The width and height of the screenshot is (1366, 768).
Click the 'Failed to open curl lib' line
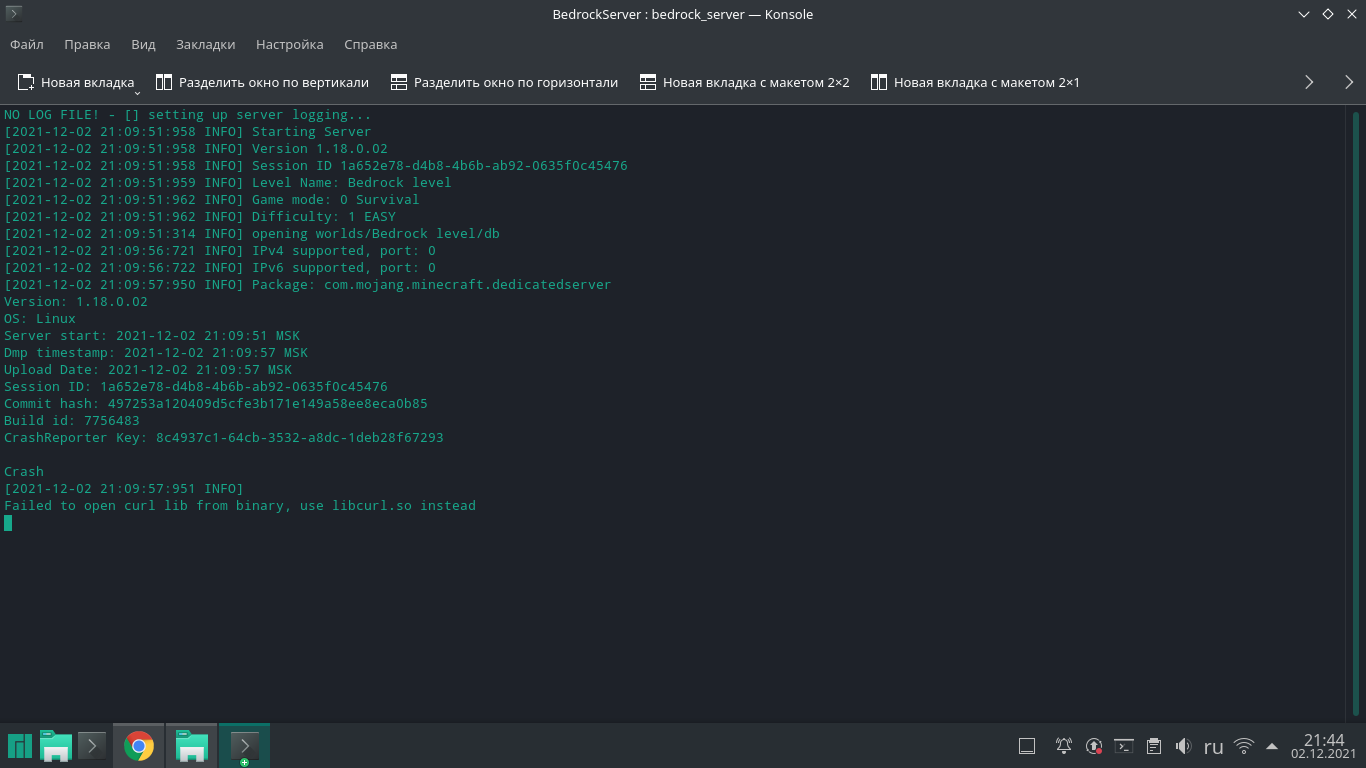(240, 506)
